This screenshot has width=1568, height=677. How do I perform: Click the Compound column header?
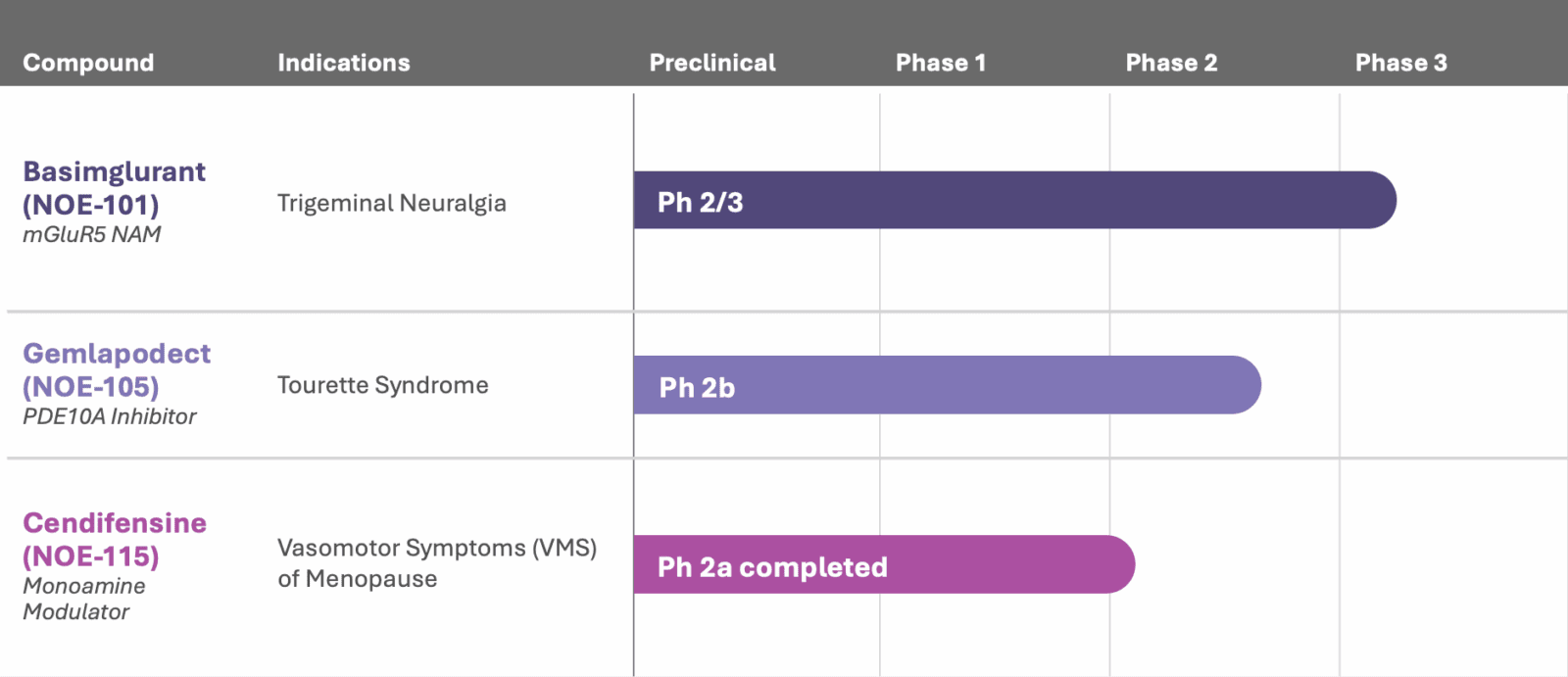88,63
